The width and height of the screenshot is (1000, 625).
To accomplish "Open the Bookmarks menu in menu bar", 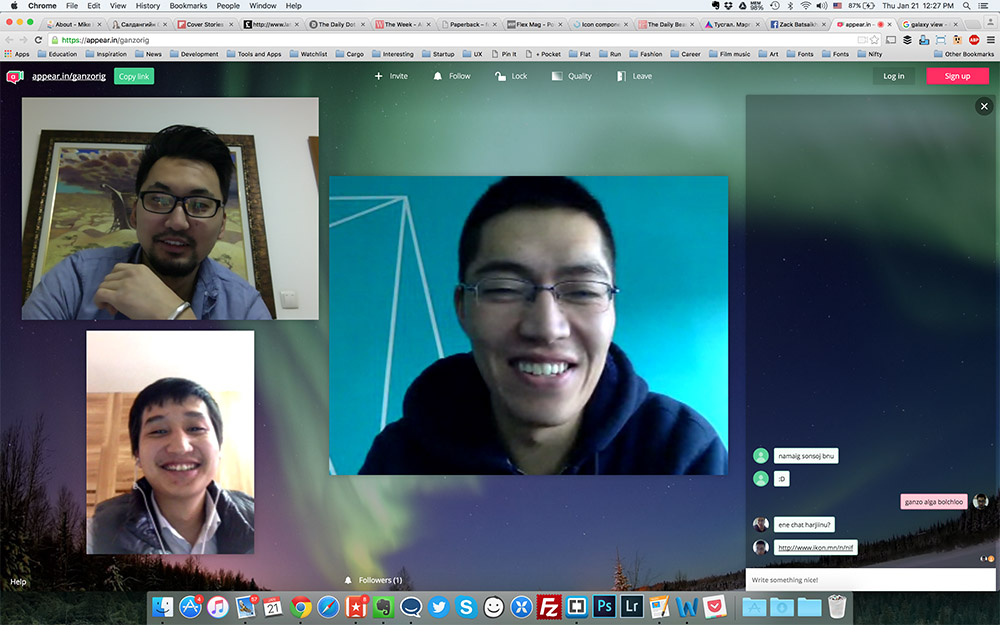I will tap(188, 6).
